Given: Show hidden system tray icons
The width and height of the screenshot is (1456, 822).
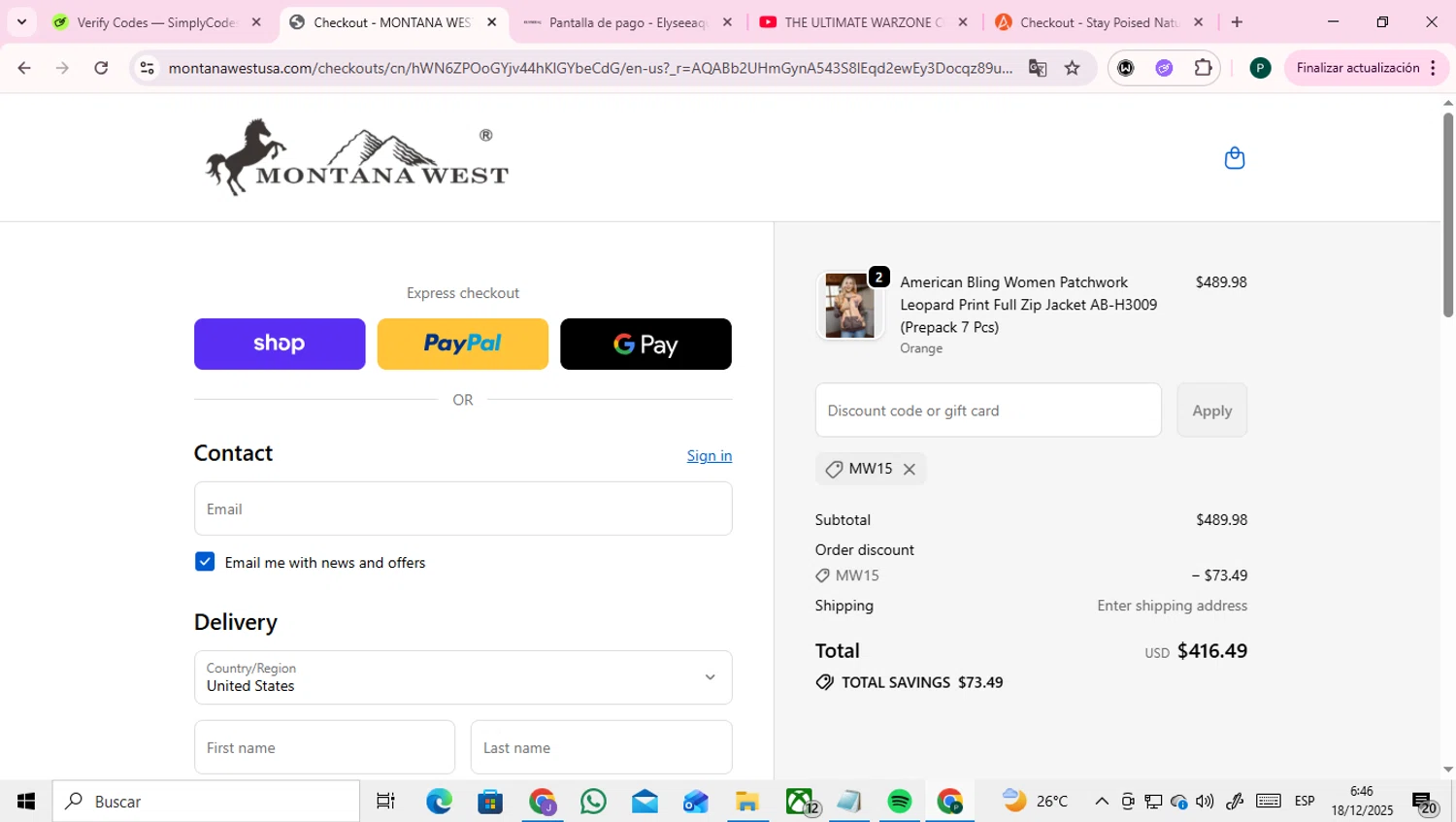Looking at the screenshot, I should 1102,802.
